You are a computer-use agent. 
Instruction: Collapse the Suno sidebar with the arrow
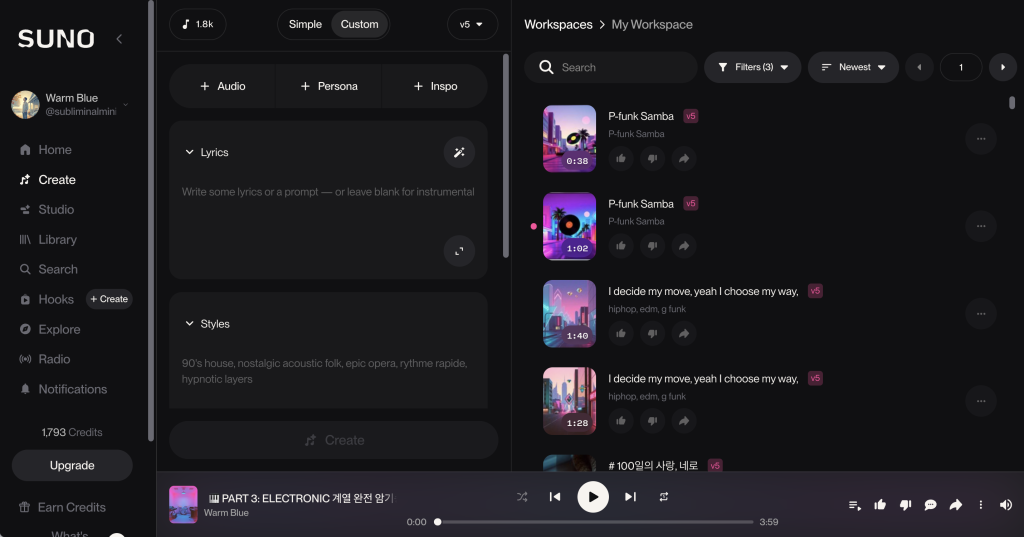click(x=119, y=39)
